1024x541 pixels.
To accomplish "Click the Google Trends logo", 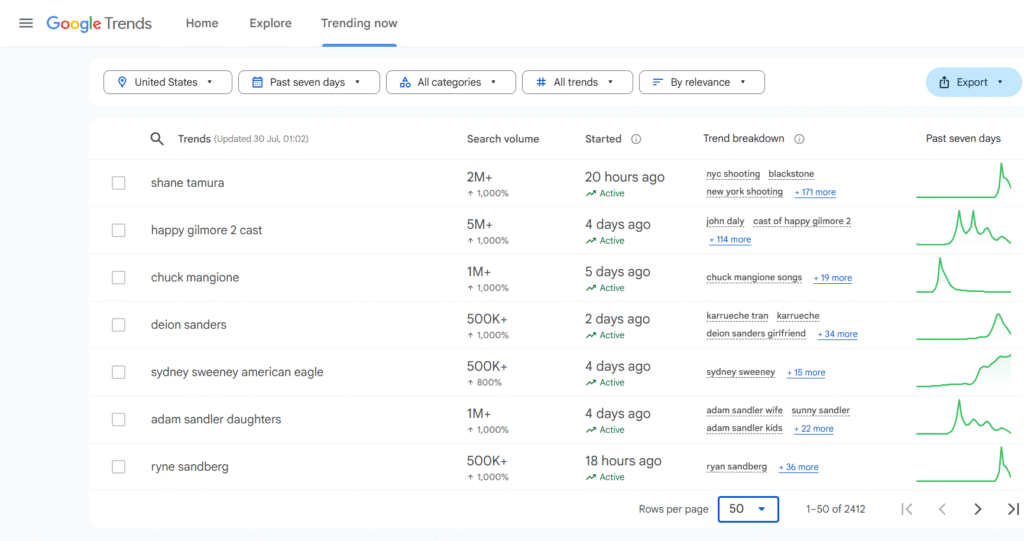I will pyautogui.click(x=99, y=24).
